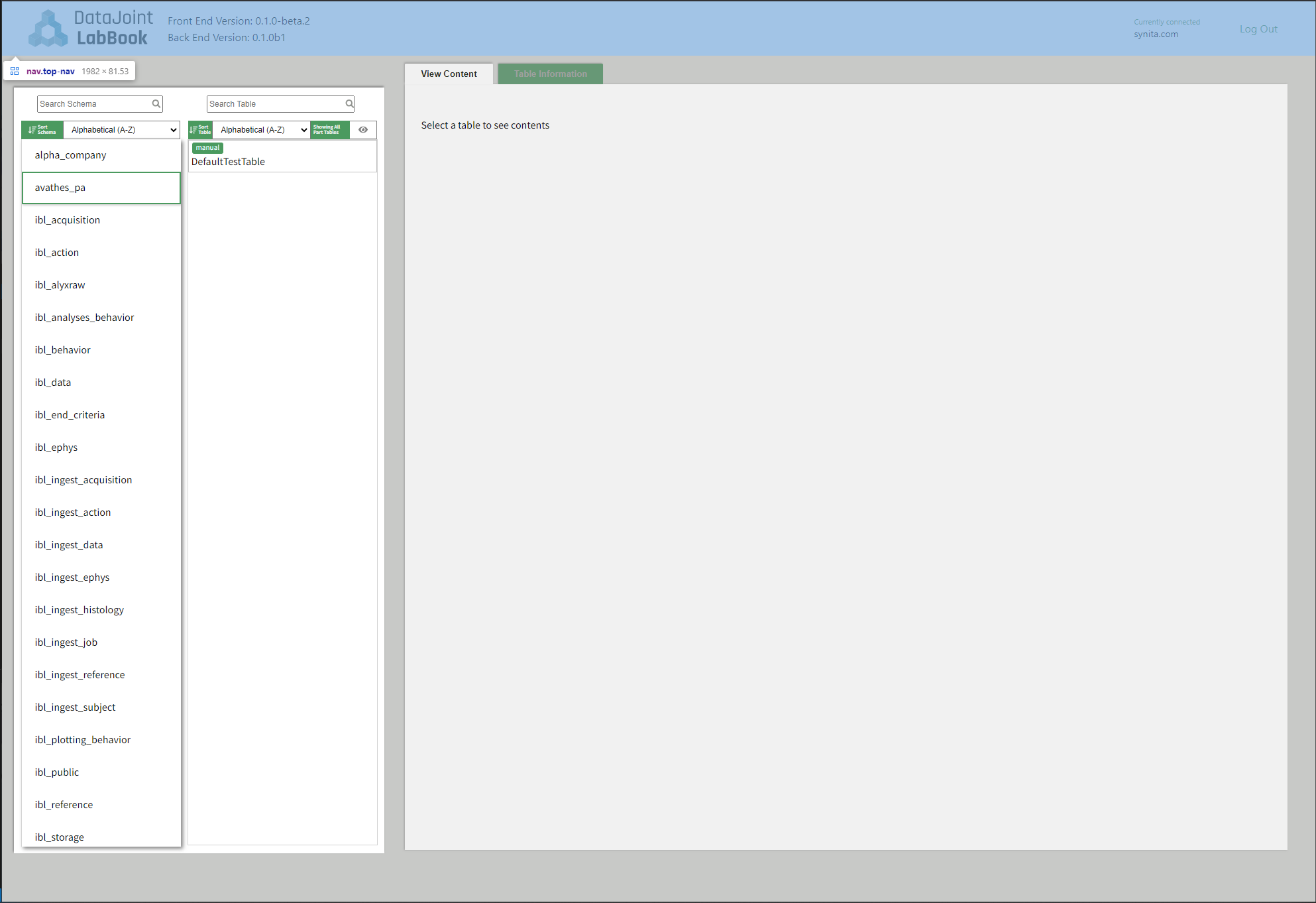This screenshot has height=903, width=1316.
Task: Click the manual table type badge
Action: click(x=207, y=148)
